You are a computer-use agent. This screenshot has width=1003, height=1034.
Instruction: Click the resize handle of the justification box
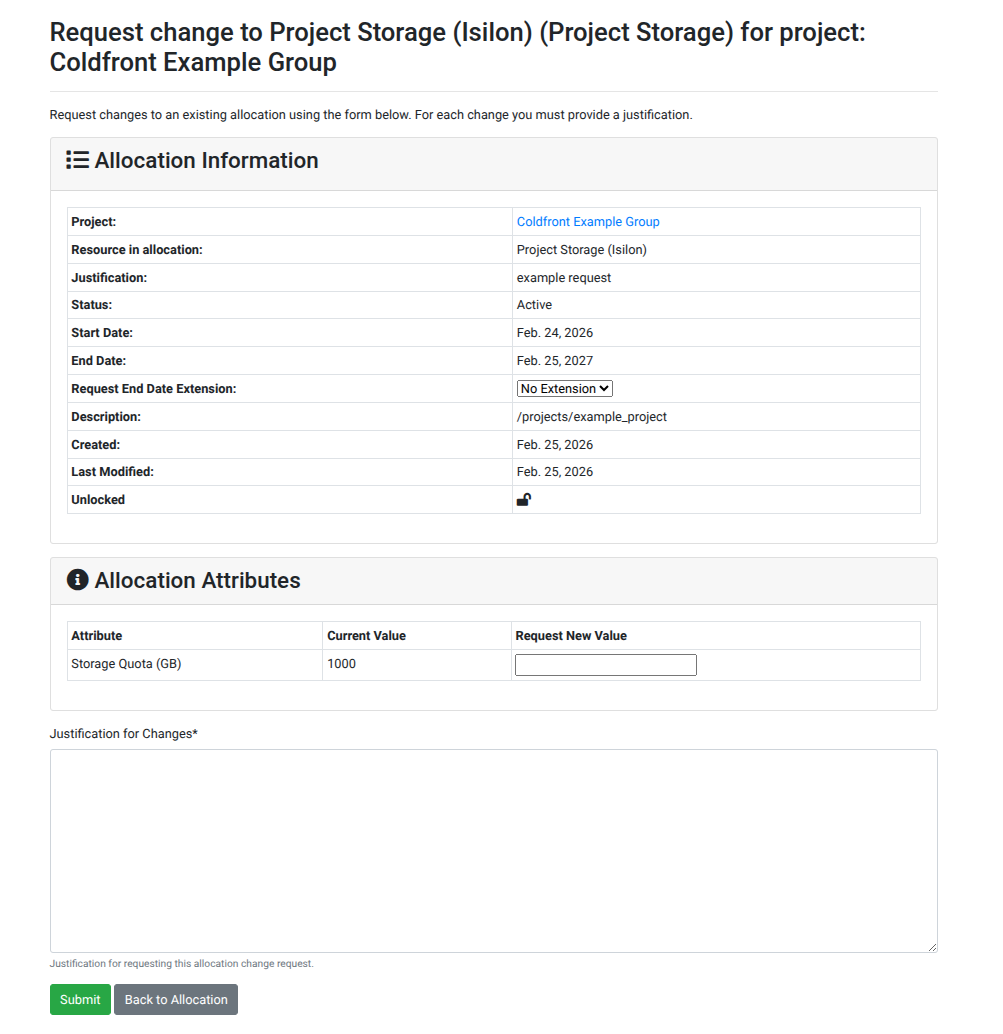point(932,945)
